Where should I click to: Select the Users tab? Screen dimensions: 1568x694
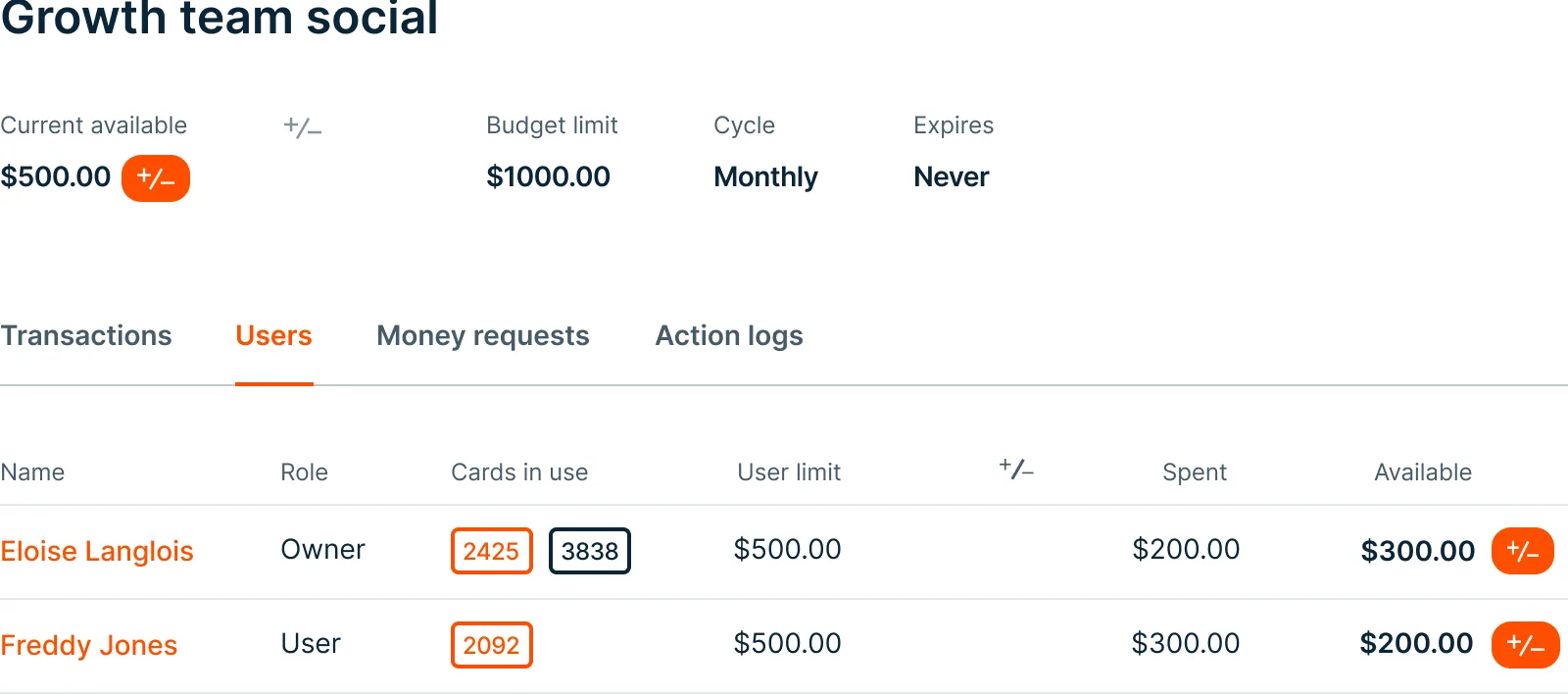(273, 336)
